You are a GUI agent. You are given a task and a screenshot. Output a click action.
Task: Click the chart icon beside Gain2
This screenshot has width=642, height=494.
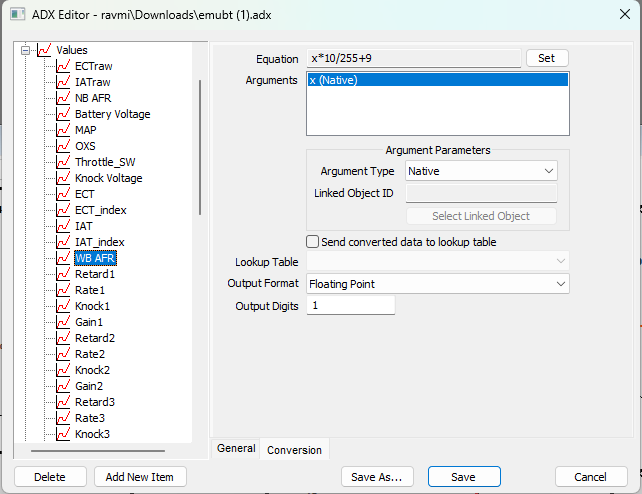coord(64,386)
